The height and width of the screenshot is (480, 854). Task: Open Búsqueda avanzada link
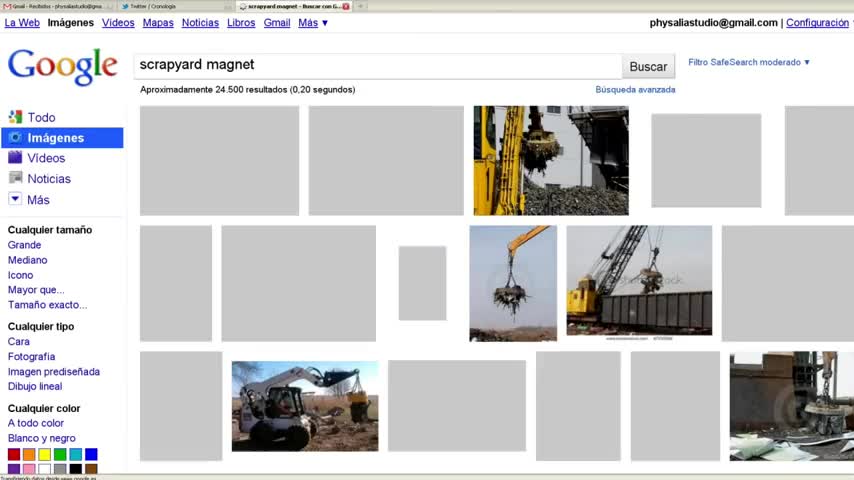[x=635, y=89]
